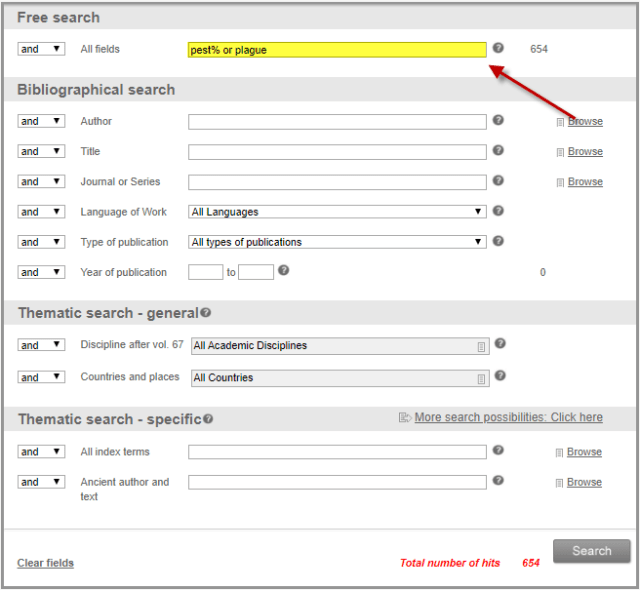Viewport: 640px width, 590px height.
Task: Click help icon beside Year of publication
Action: 284,270
